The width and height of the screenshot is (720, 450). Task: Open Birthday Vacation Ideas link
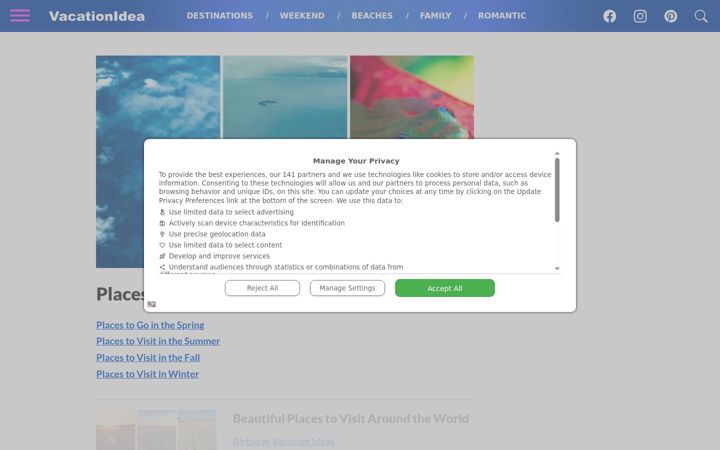(x=283, y=442)
